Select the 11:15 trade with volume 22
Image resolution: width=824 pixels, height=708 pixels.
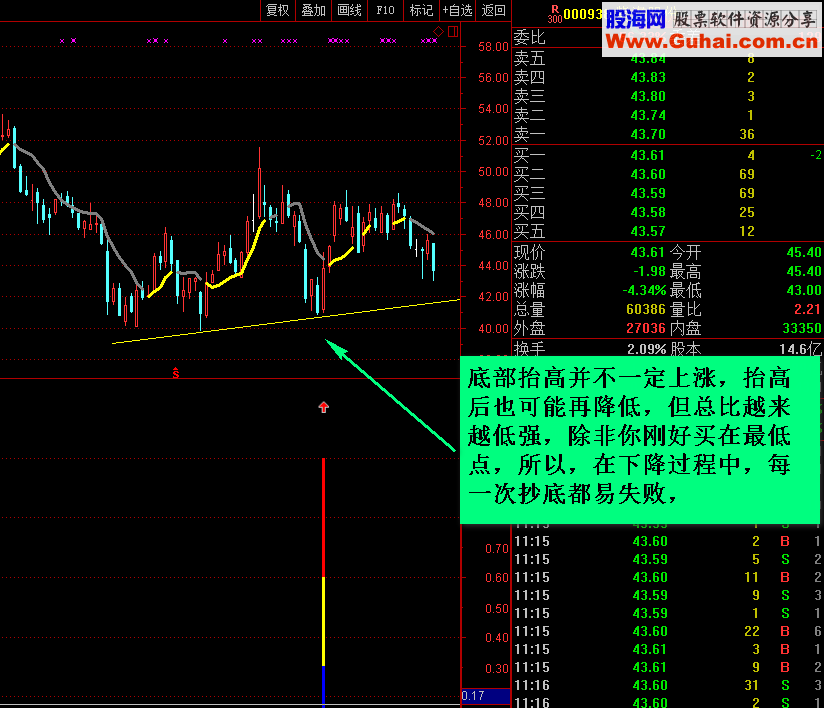coord(667,631)
